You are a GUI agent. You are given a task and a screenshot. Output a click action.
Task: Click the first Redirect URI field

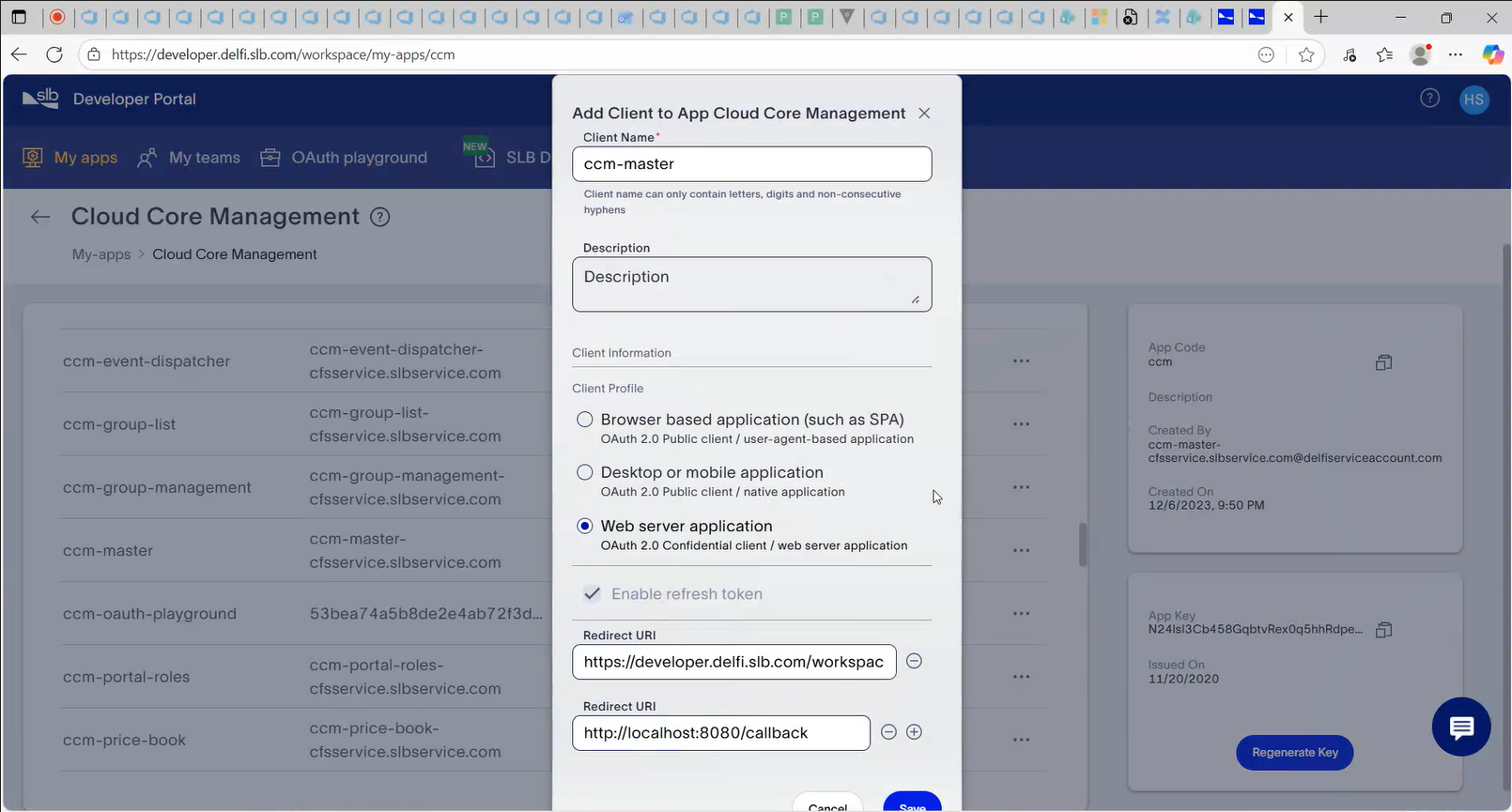(734, 662)
